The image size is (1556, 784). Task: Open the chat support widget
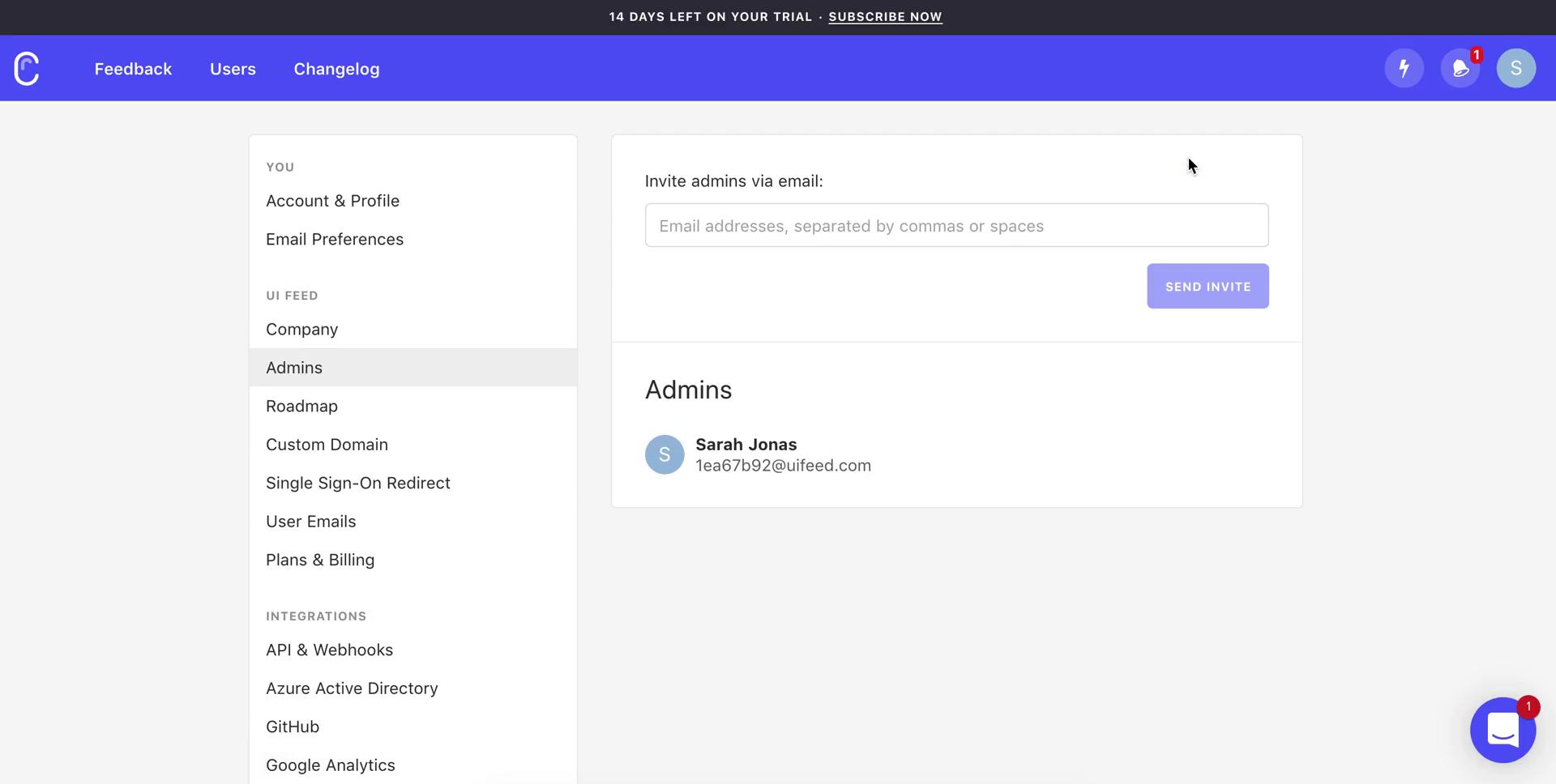tap(1503, 730)
